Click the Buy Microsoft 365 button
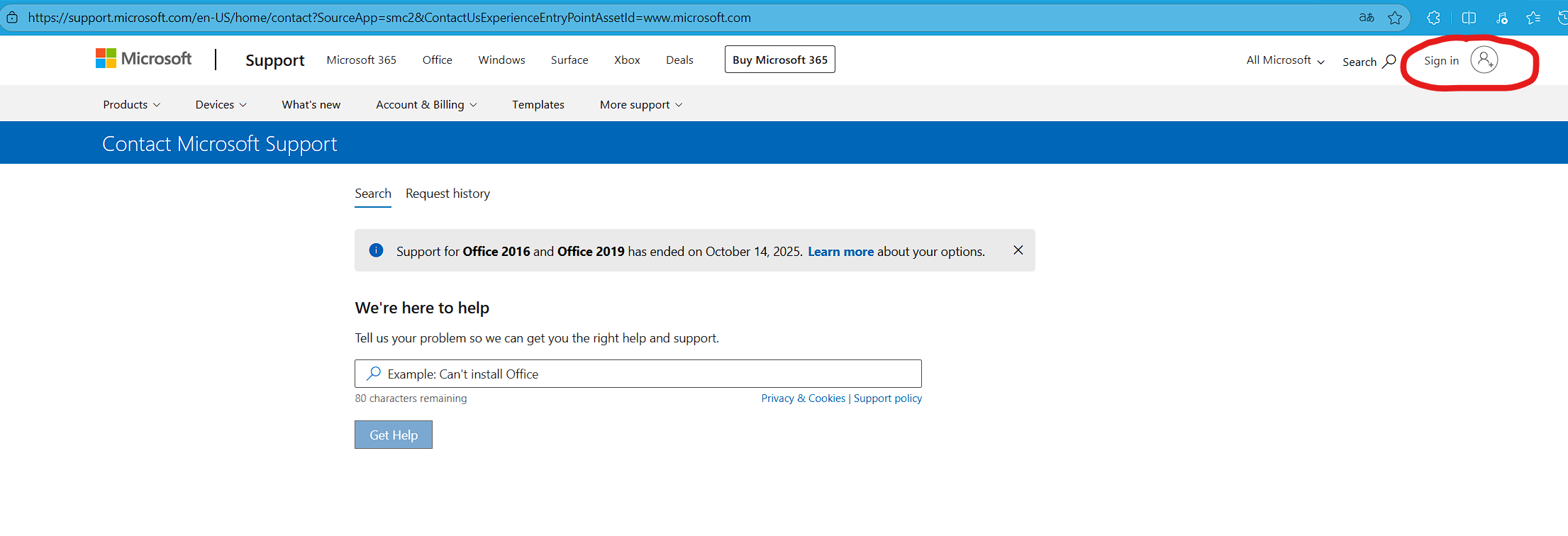The image size is (1568, 536). [779, 60]
